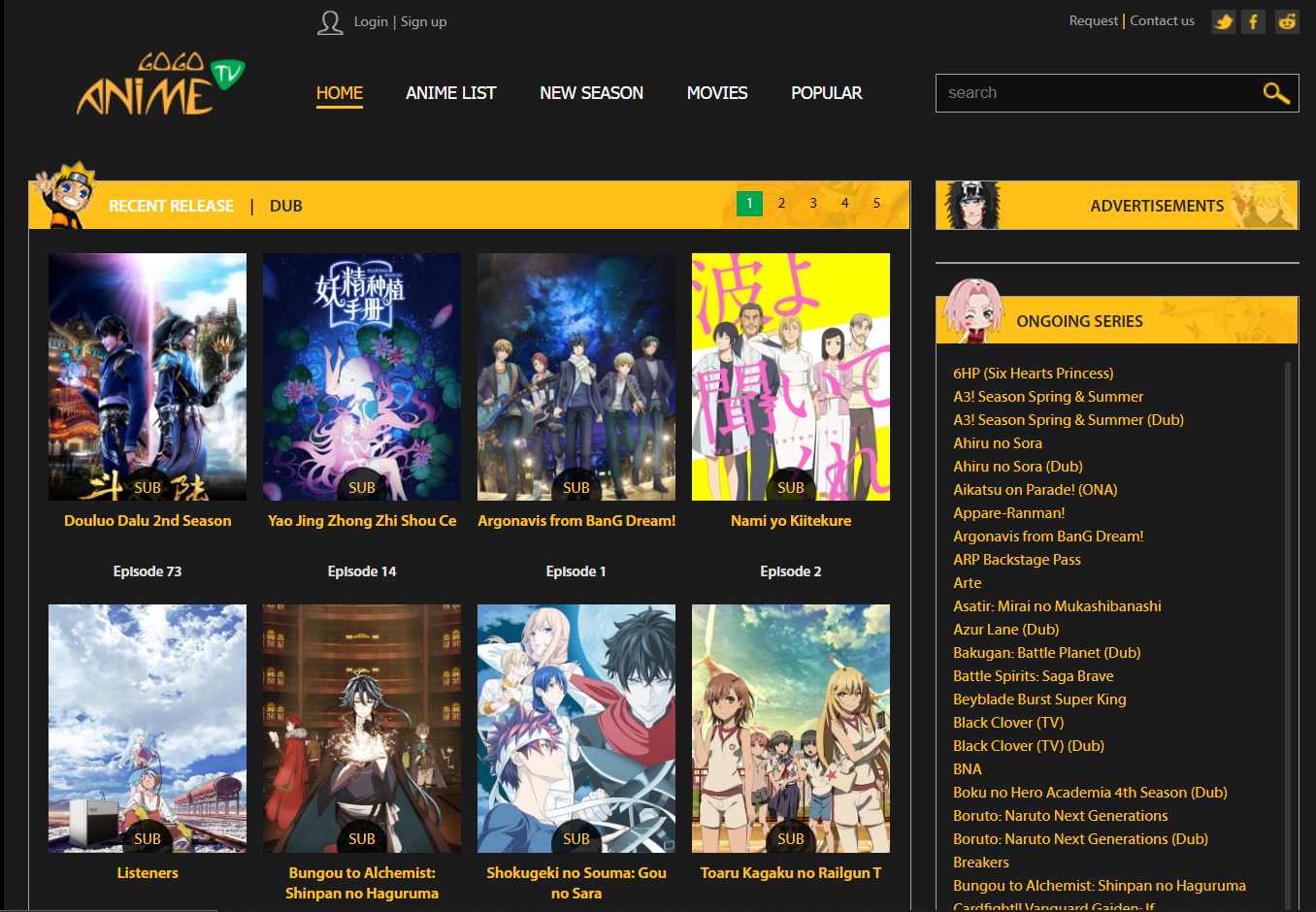This screenshot has width=1316, height=912.
Task: Open the Facebook social icon
Action: pos(1254,21)
